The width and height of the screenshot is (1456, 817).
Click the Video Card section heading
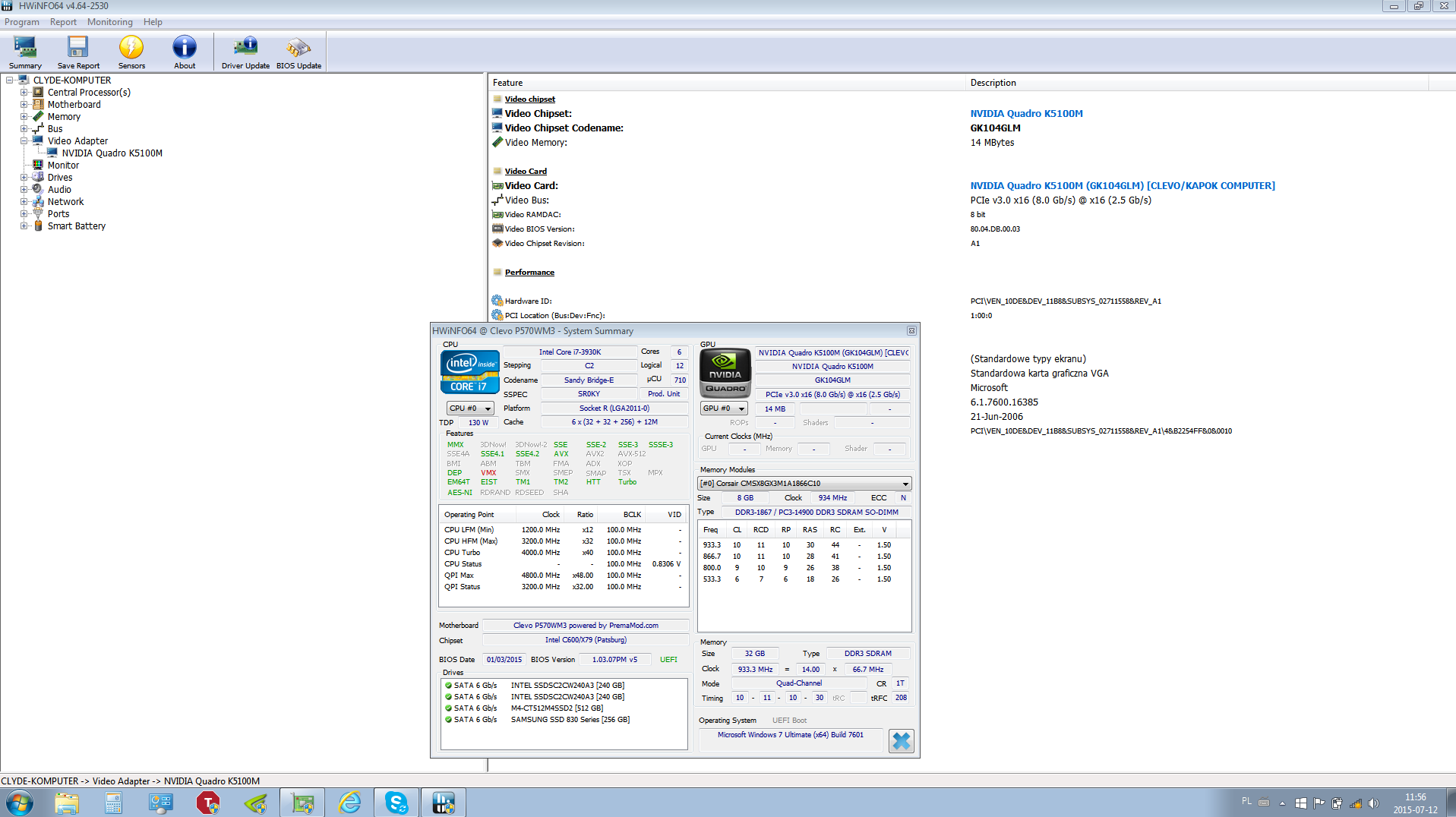[x=526, y=171]
